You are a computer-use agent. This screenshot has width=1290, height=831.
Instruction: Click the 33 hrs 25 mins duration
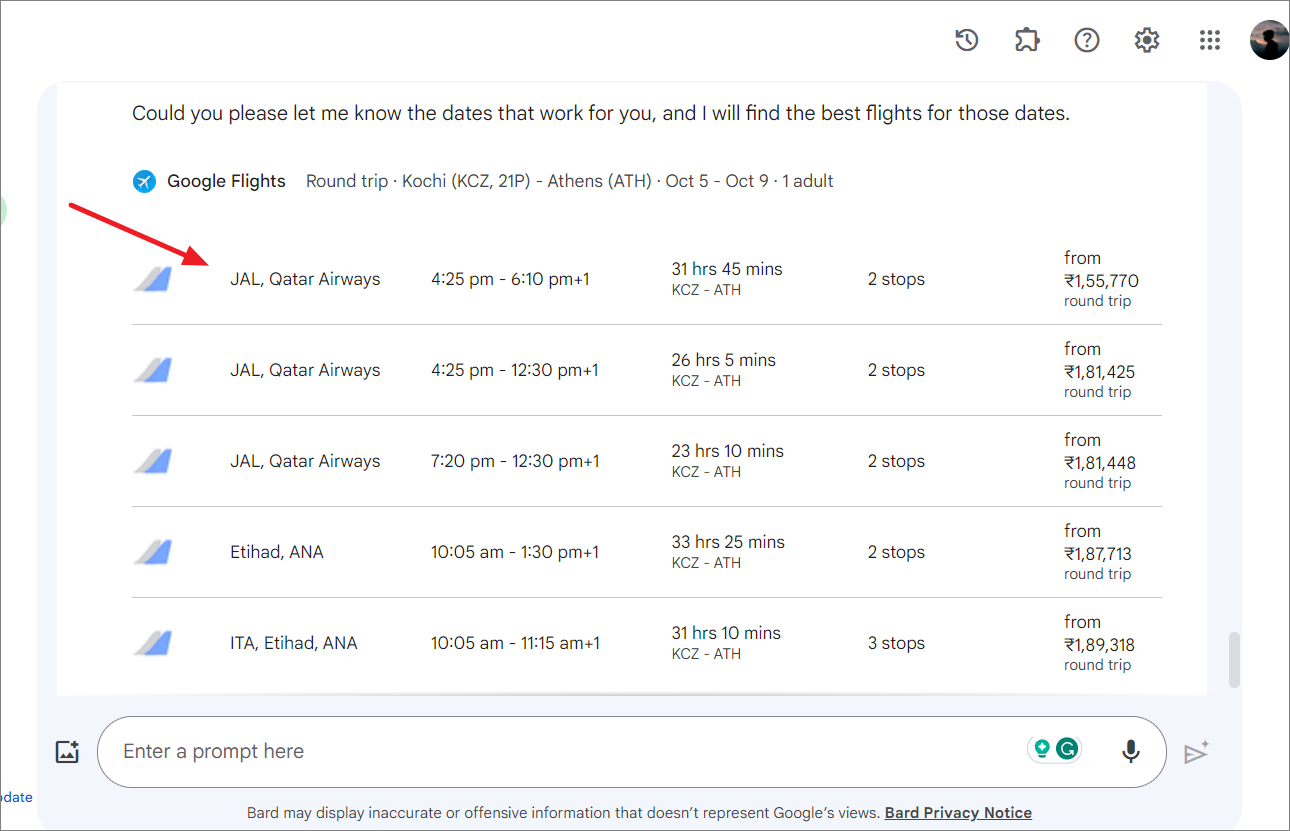coord(728,542)
